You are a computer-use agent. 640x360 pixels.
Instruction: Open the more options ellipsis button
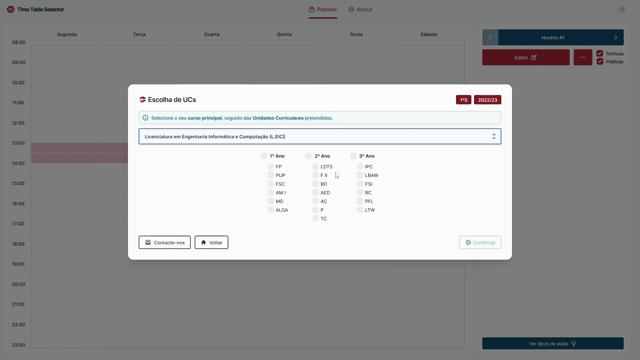[x=582, y=57]
